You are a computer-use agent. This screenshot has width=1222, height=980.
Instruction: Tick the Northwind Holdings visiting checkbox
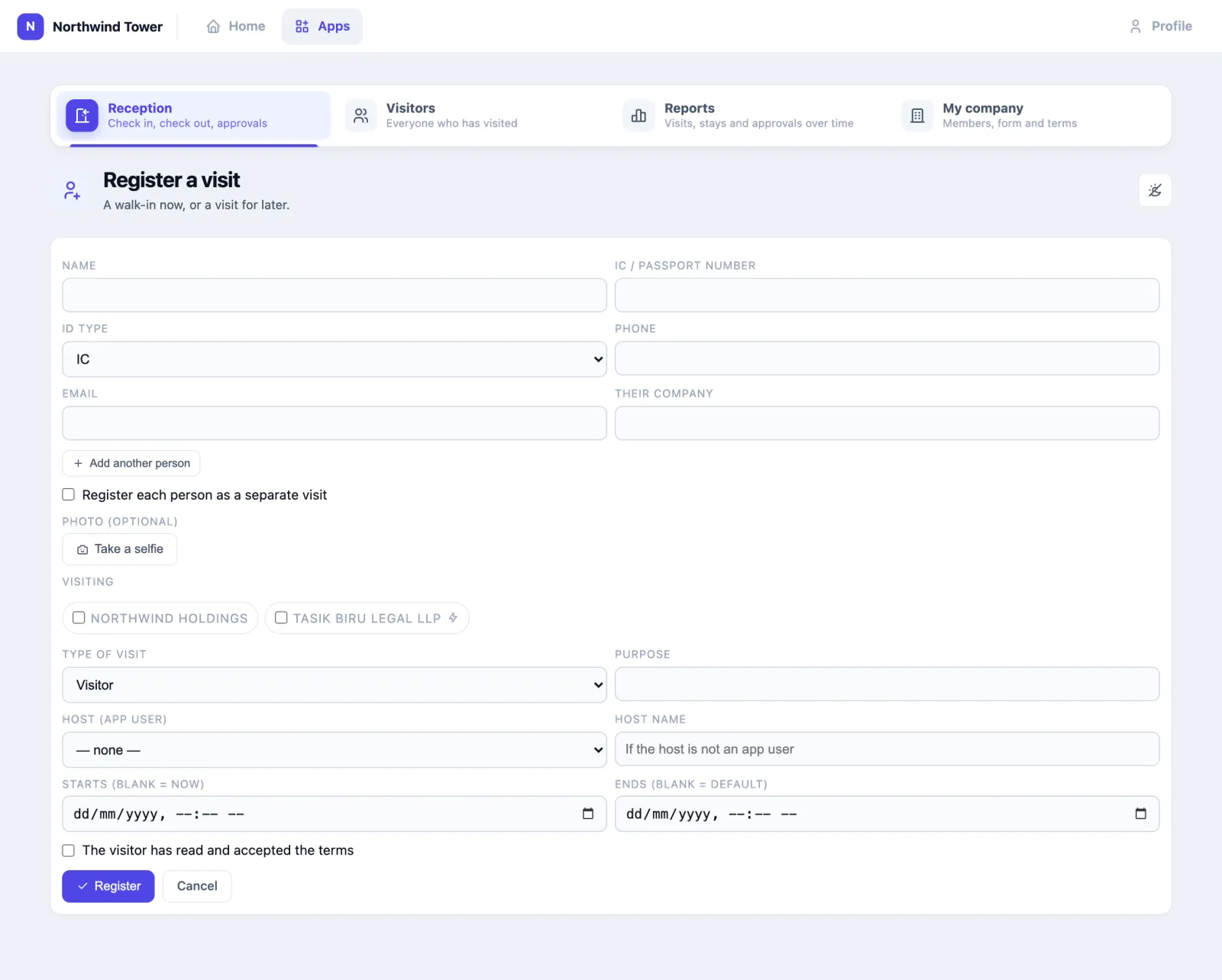79,617
